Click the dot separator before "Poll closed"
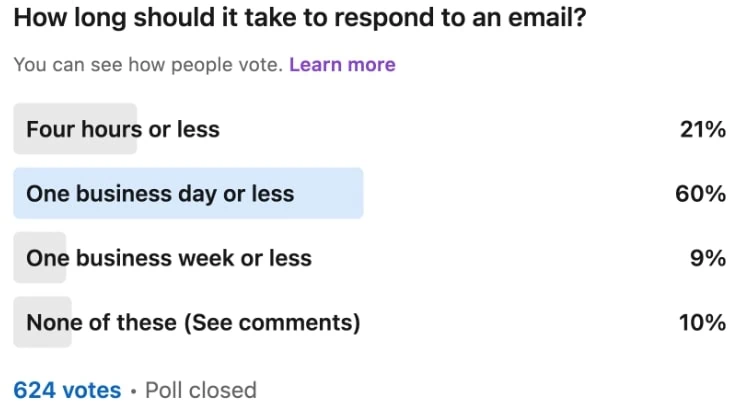The height and width of the screenshot is (415, 736). click(133, 390)
